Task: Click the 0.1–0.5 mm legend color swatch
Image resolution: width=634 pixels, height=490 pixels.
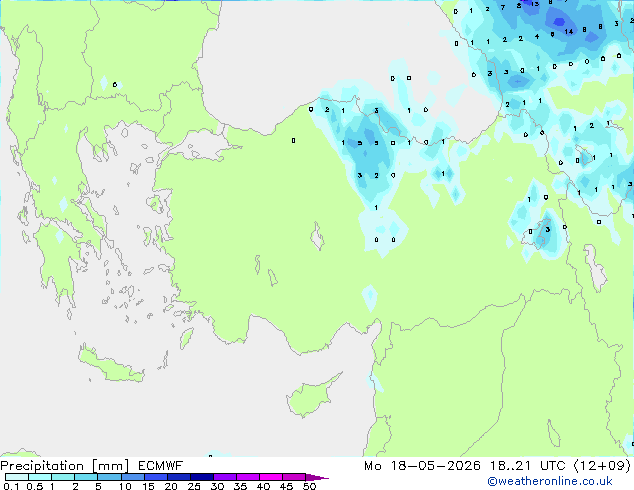Action: [x=17, y=477]
